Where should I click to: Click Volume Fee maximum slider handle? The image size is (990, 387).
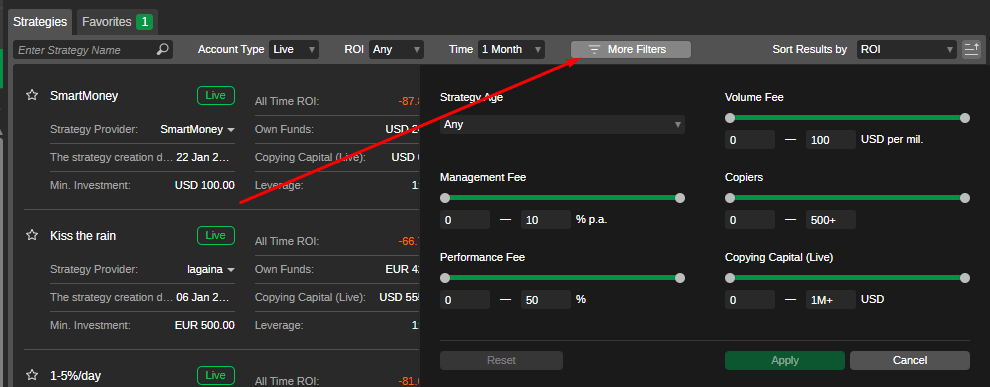(x=964, y=118)
